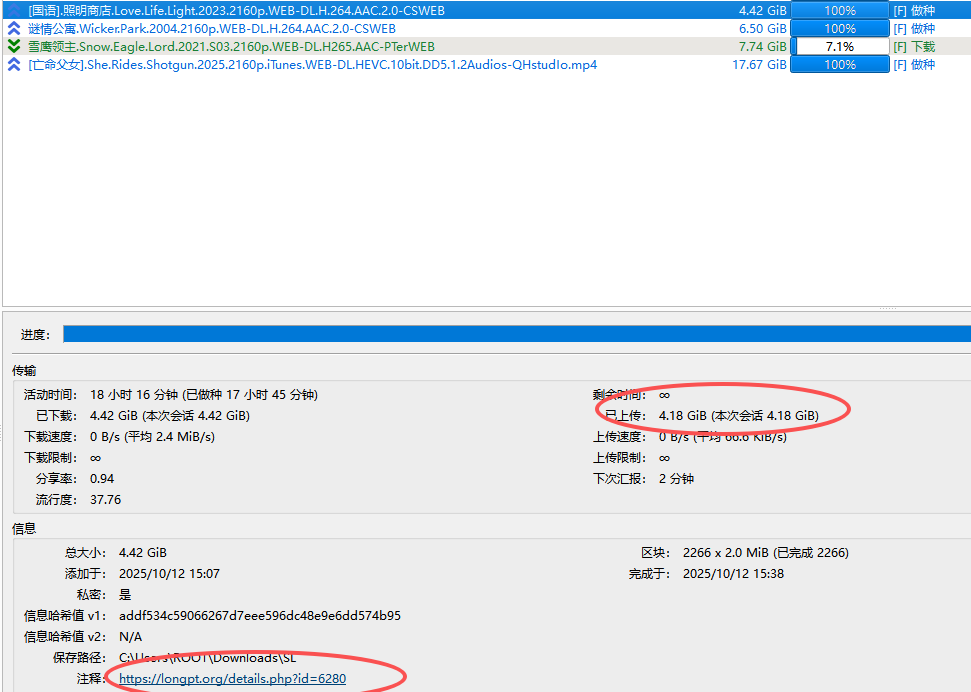Click the [F] 下载 status of Snow.Eagle.Lord
Viewport: 971px width, 692px height.
[x=913, y=46]
